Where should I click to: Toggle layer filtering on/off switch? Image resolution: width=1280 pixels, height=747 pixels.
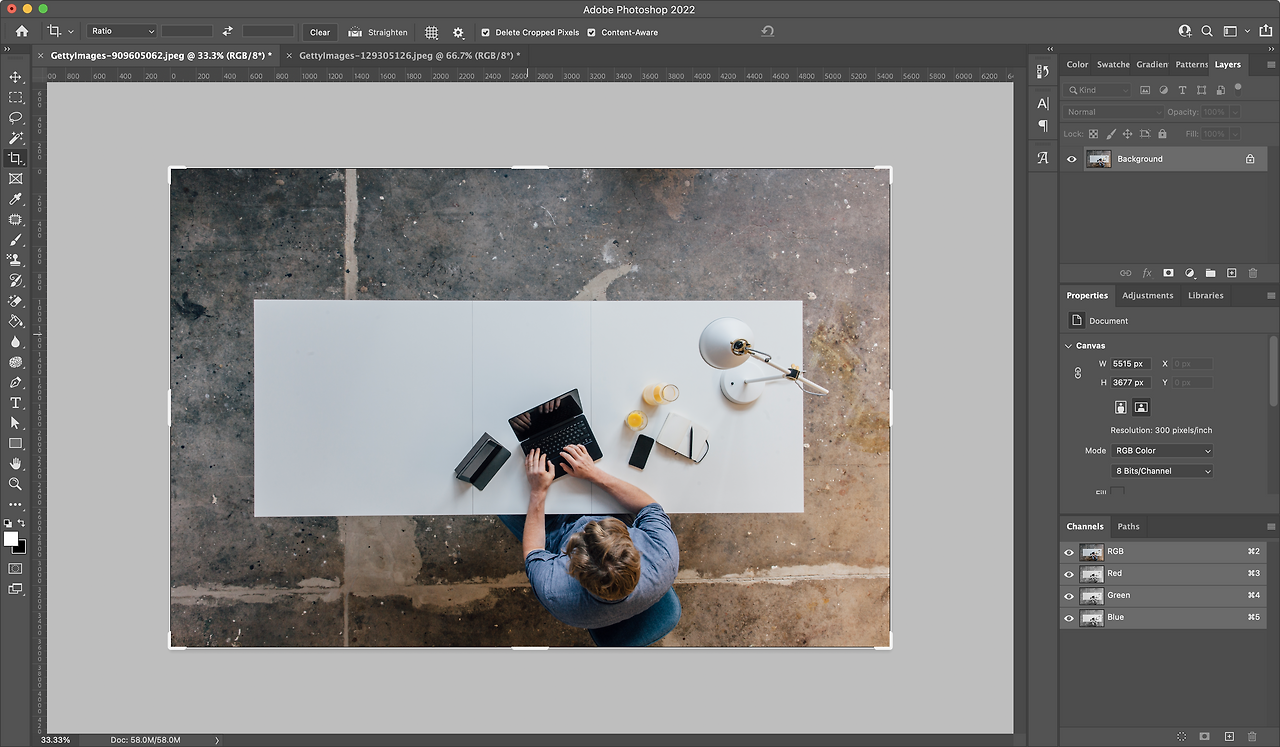(x=1238, y=88)
